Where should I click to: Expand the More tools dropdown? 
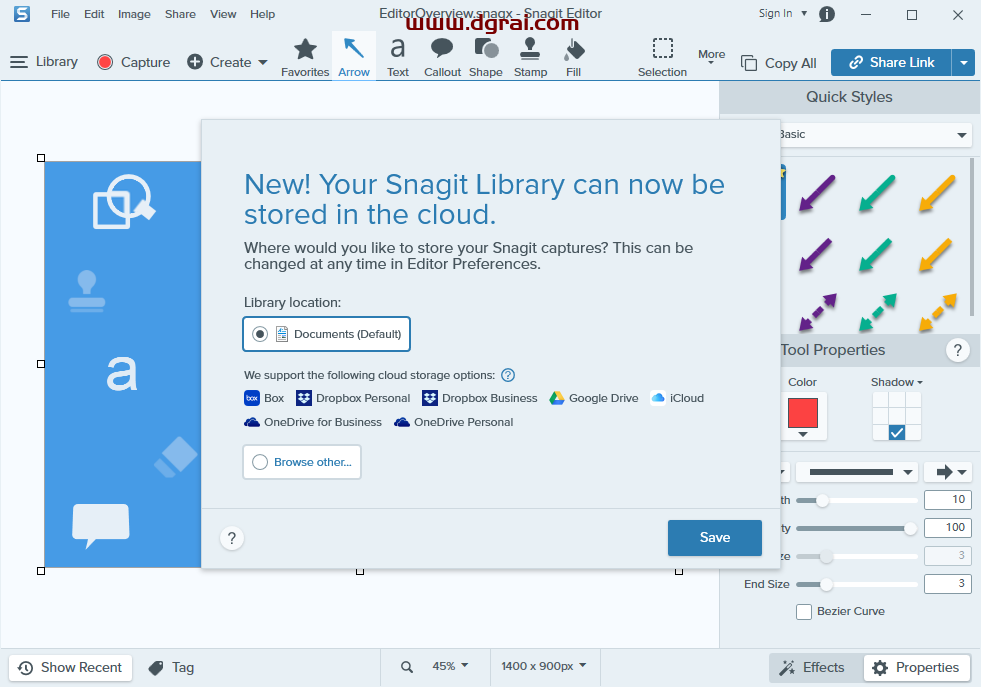(x=711, y=57)
